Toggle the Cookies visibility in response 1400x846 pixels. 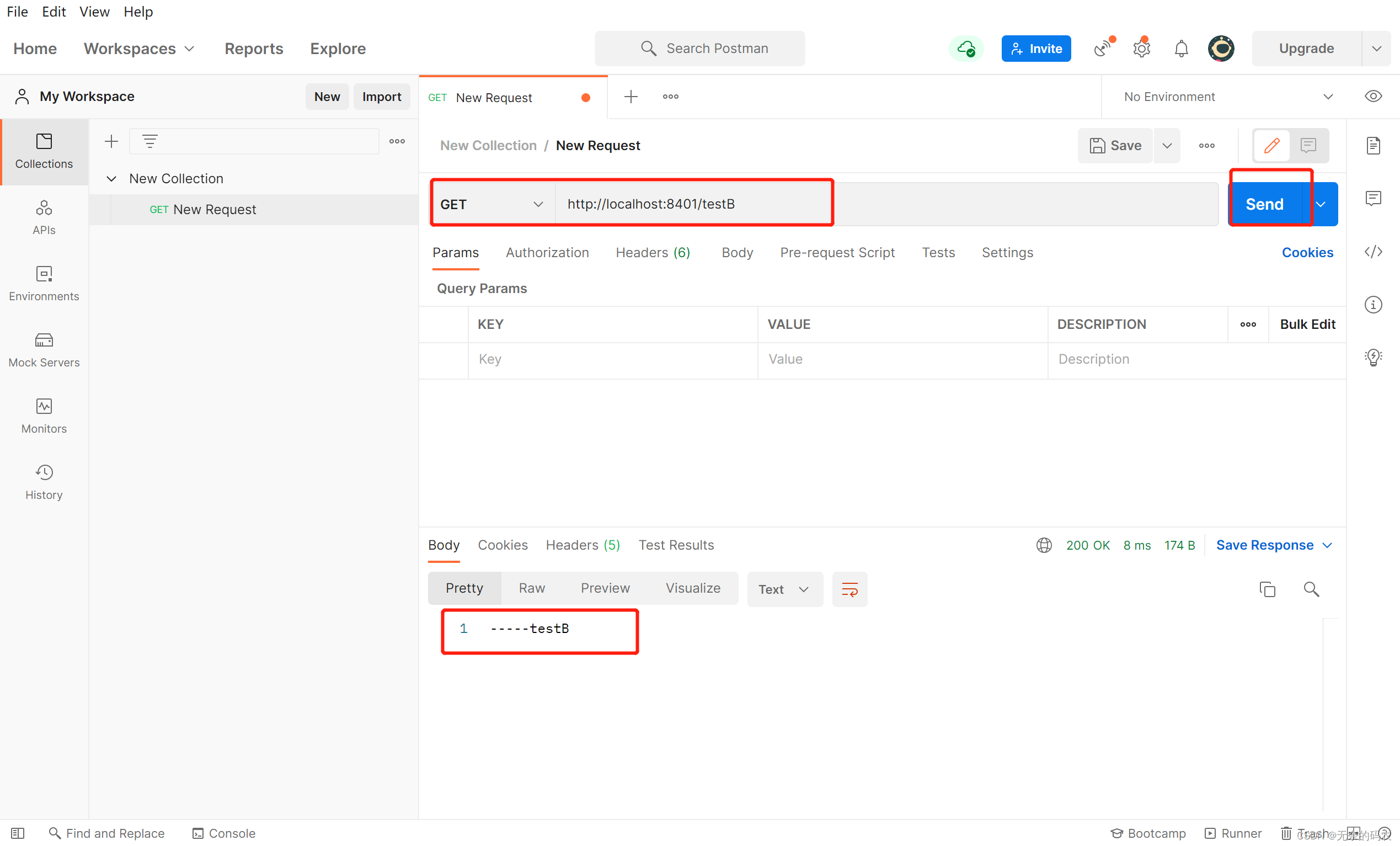click(503, 544)
